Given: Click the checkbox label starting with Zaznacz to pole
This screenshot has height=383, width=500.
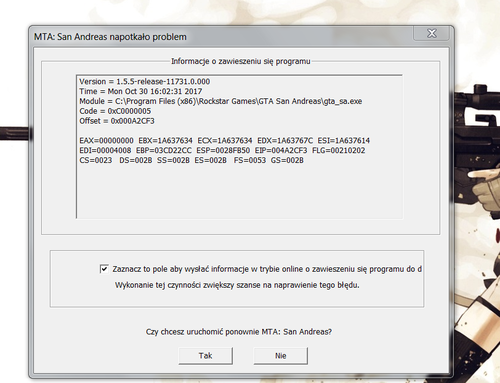Looking at the screenshot, I should pos(267,269).
